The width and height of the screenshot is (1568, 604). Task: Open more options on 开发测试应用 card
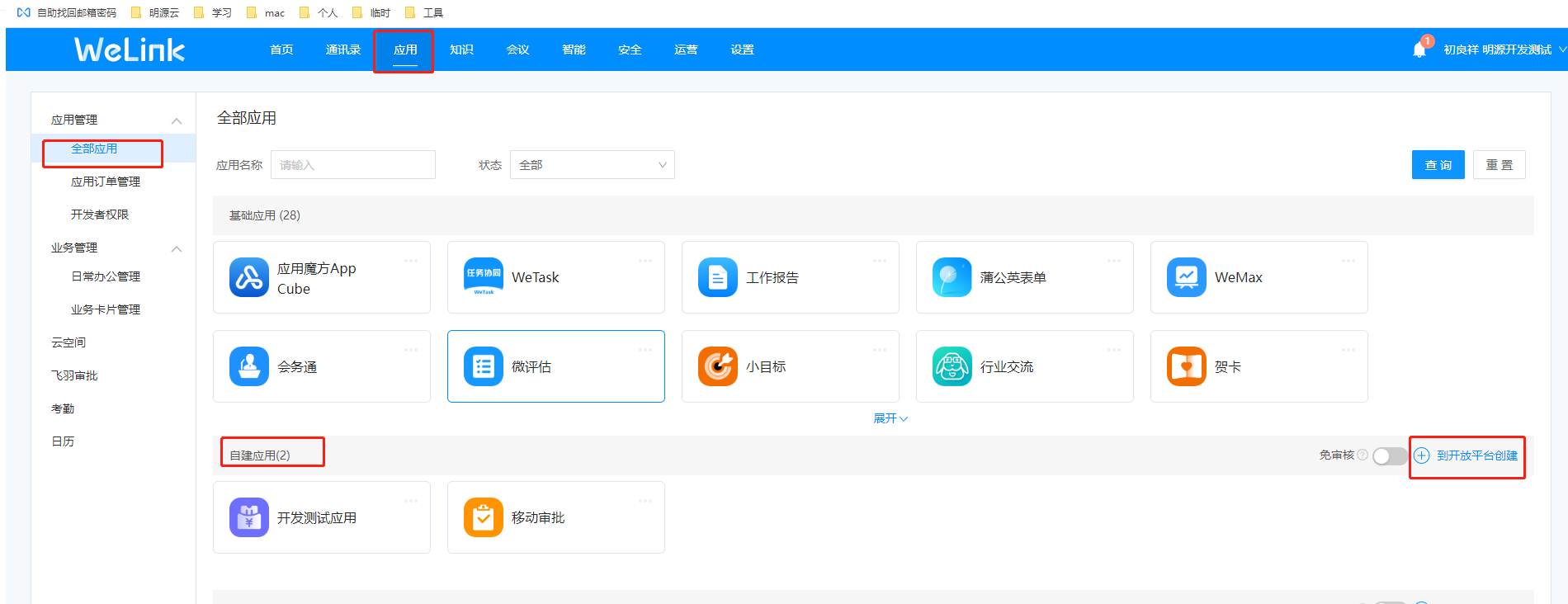[411, 501]
